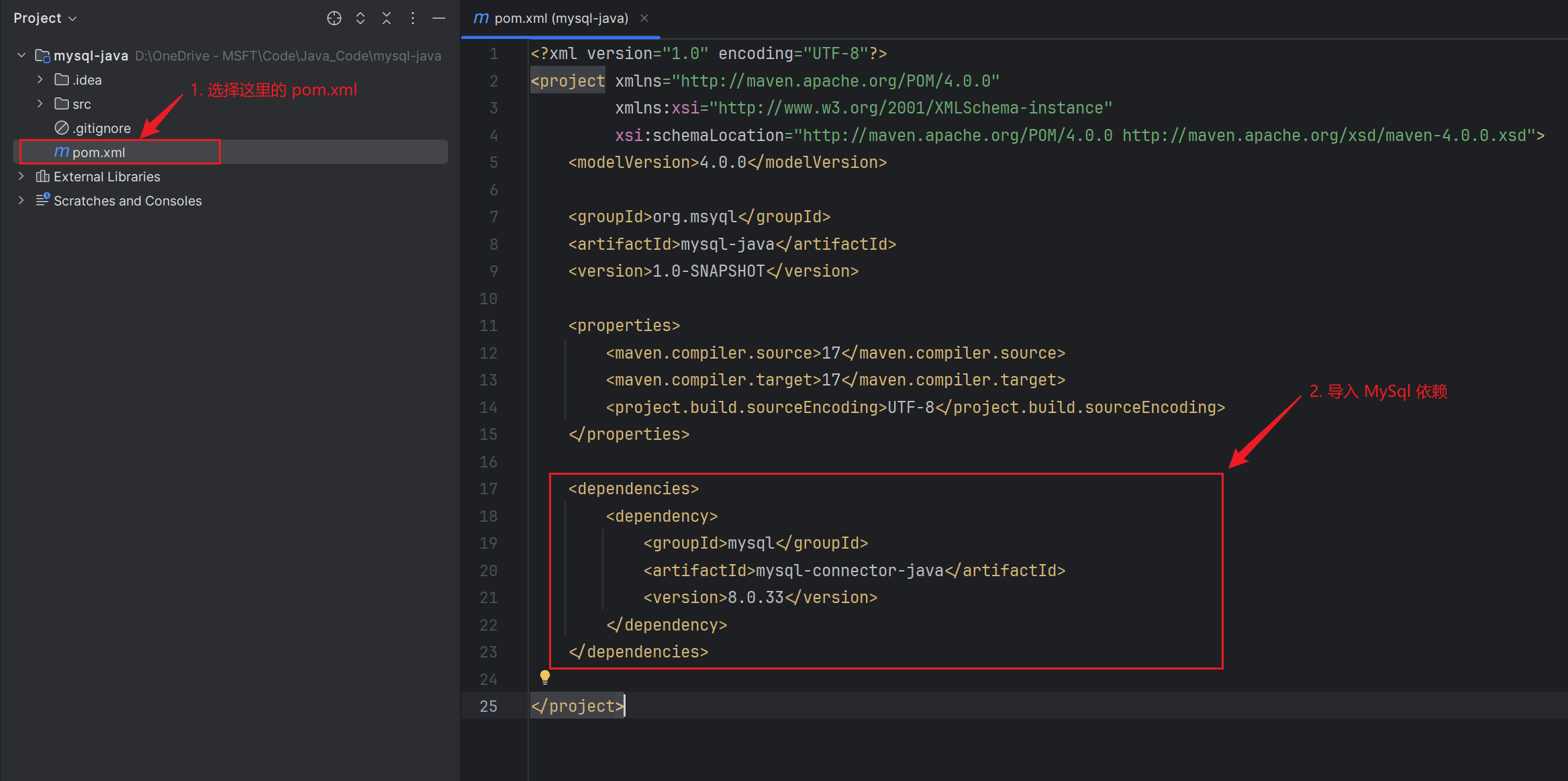Open the Project panel options menu

pyautogui.click(x=413, y=18)
